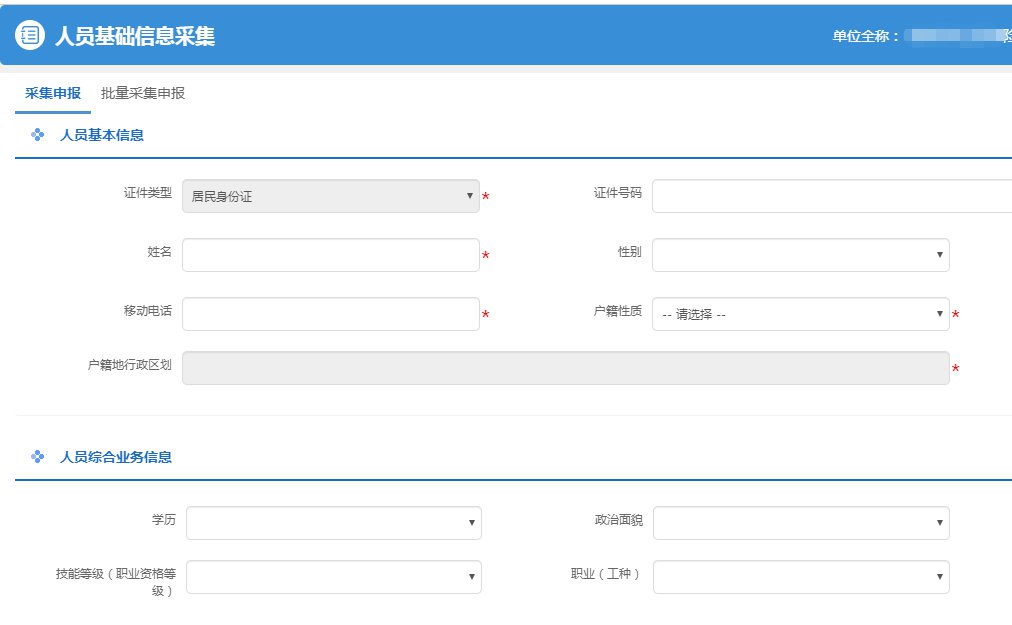This screenshot has height=625, width=1012.
Task: Click the 人员基本信息 section heading
Action: [x=102, y=135]
